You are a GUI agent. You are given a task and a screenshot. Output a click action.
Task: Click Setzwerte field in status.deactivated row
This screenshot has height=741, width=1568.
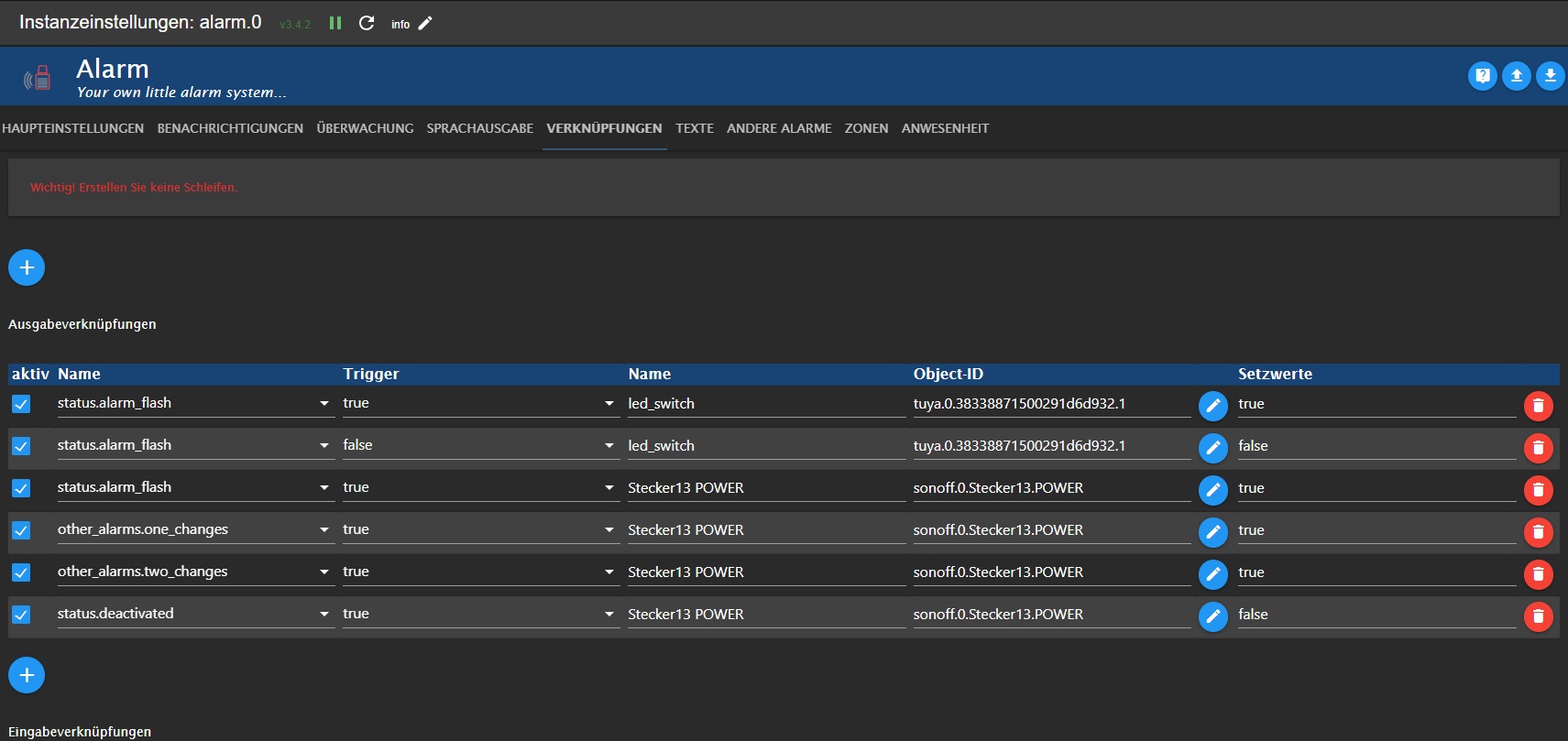tap(1376, 615)
